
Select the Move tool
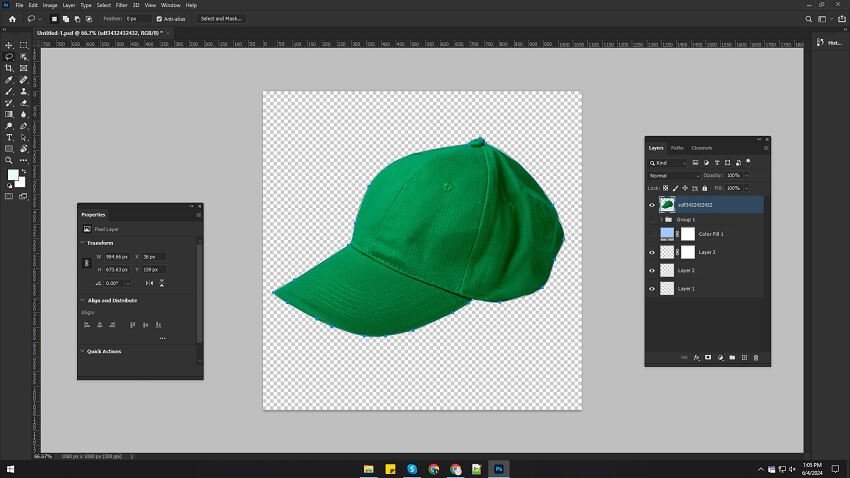(x=9, y=46)
